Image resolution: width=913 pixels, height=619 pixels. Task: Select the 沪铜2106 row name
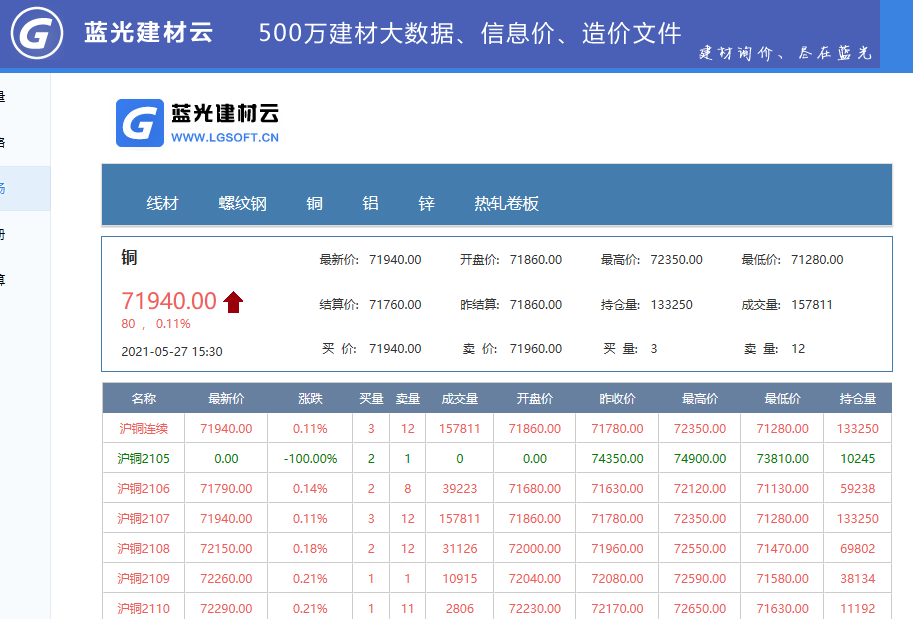(143, 489)
